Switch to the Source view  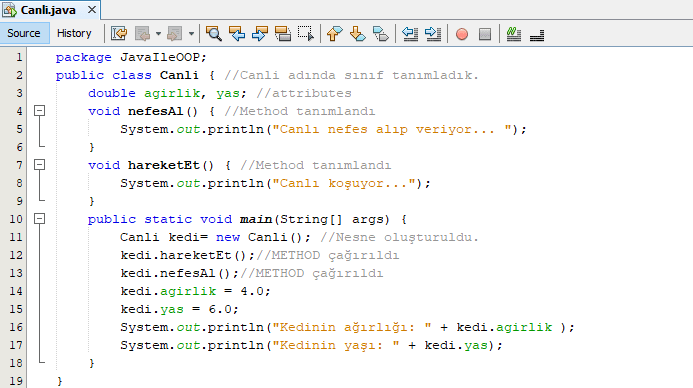tap(24, 34)
